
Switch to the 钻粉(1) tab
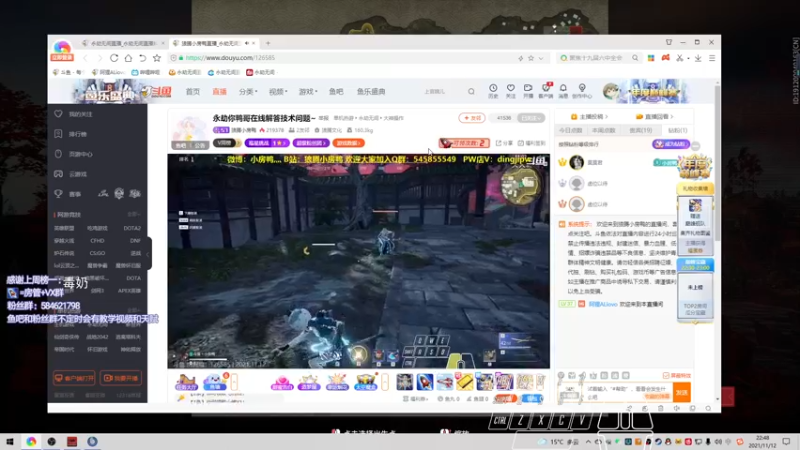click(678, 131)
